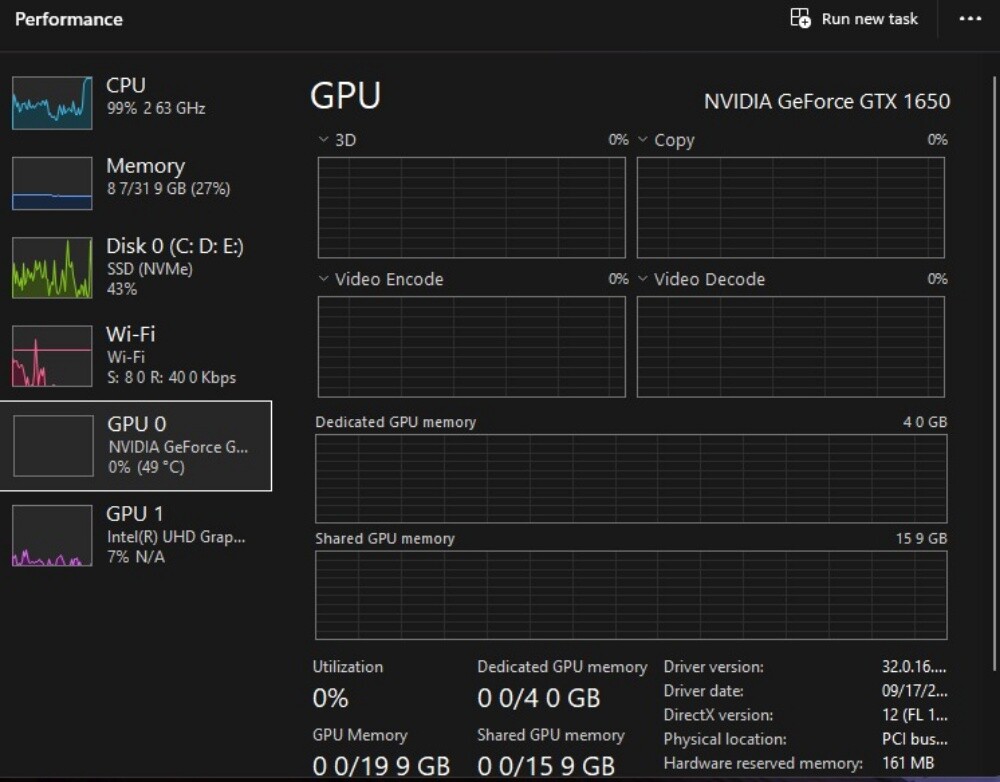Select the CPU performance entry
The height and width of the screenshot is (782, 1000).
(136, 103)
